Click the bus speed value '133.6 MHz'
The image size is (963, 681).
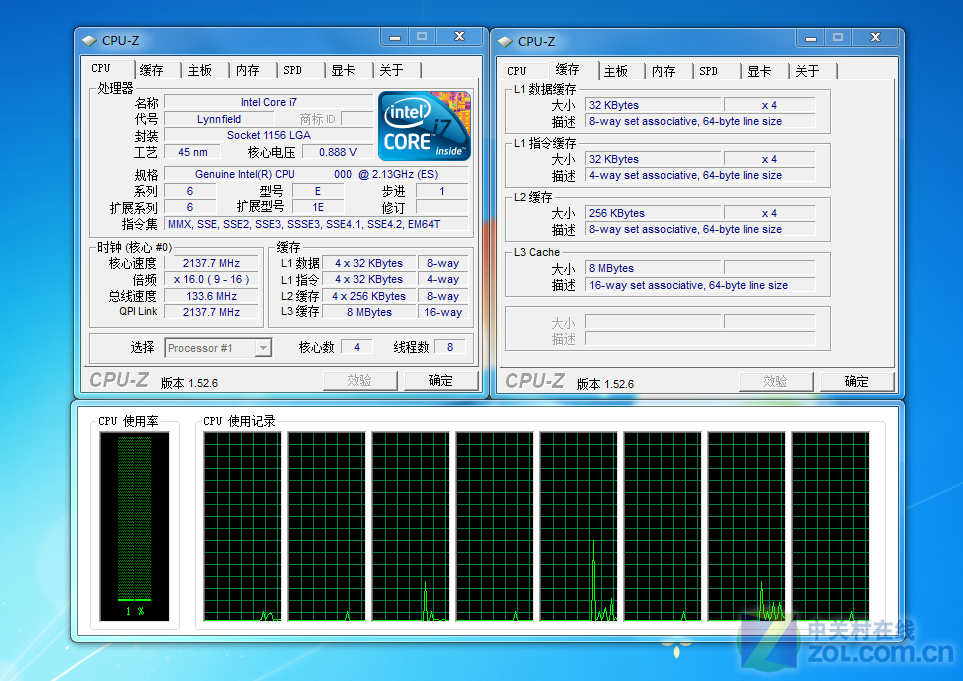click(x=211, y=296)
